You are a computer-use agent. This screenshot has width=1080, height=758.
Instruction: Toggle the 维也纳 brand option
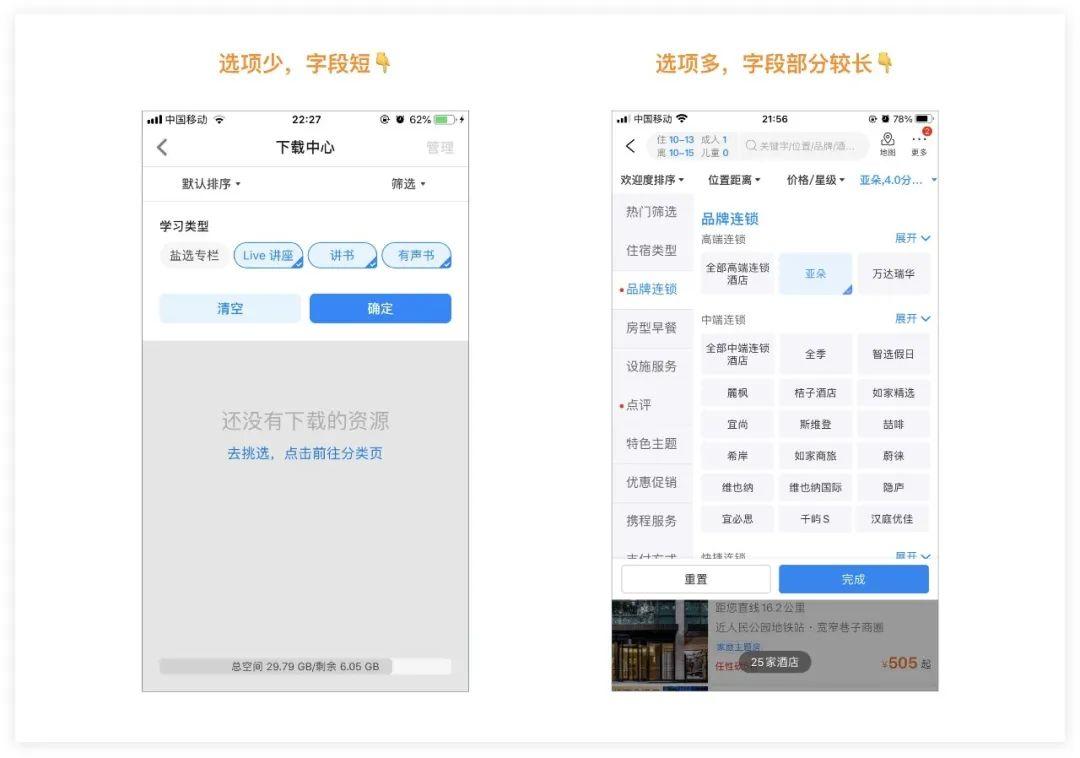737,487
